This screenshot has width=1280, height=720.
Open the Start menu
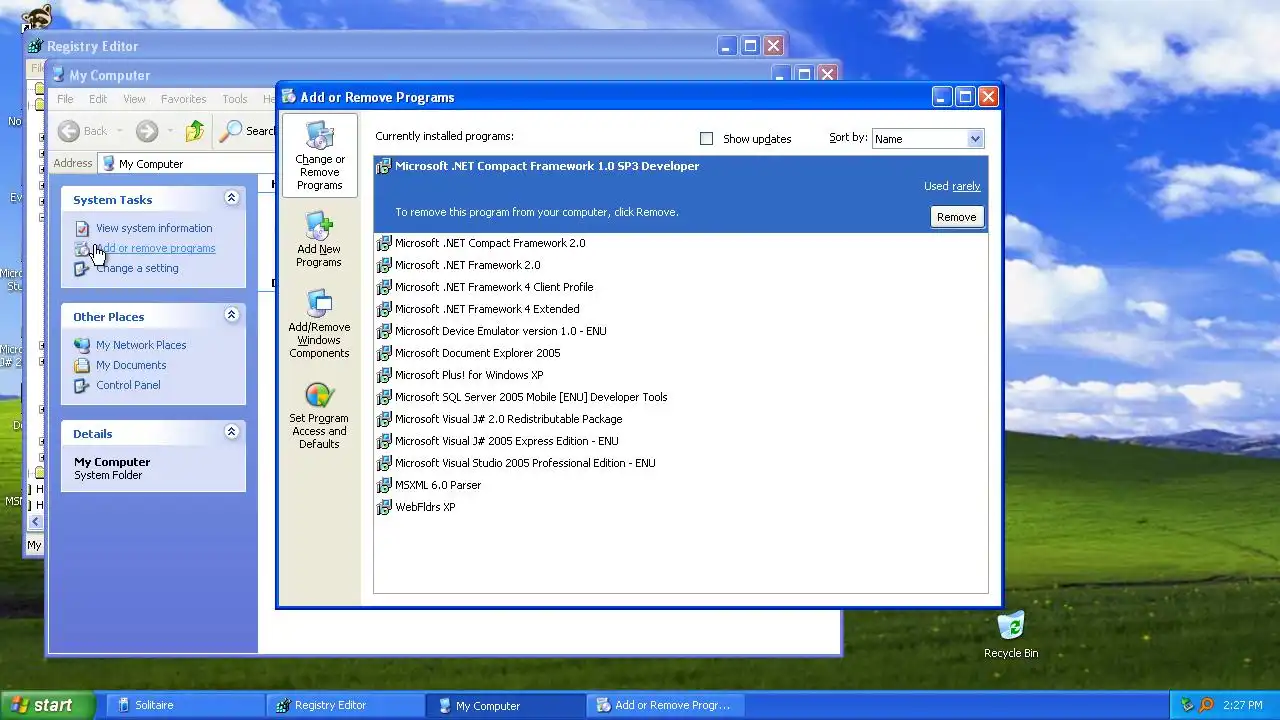click(47, 705)
